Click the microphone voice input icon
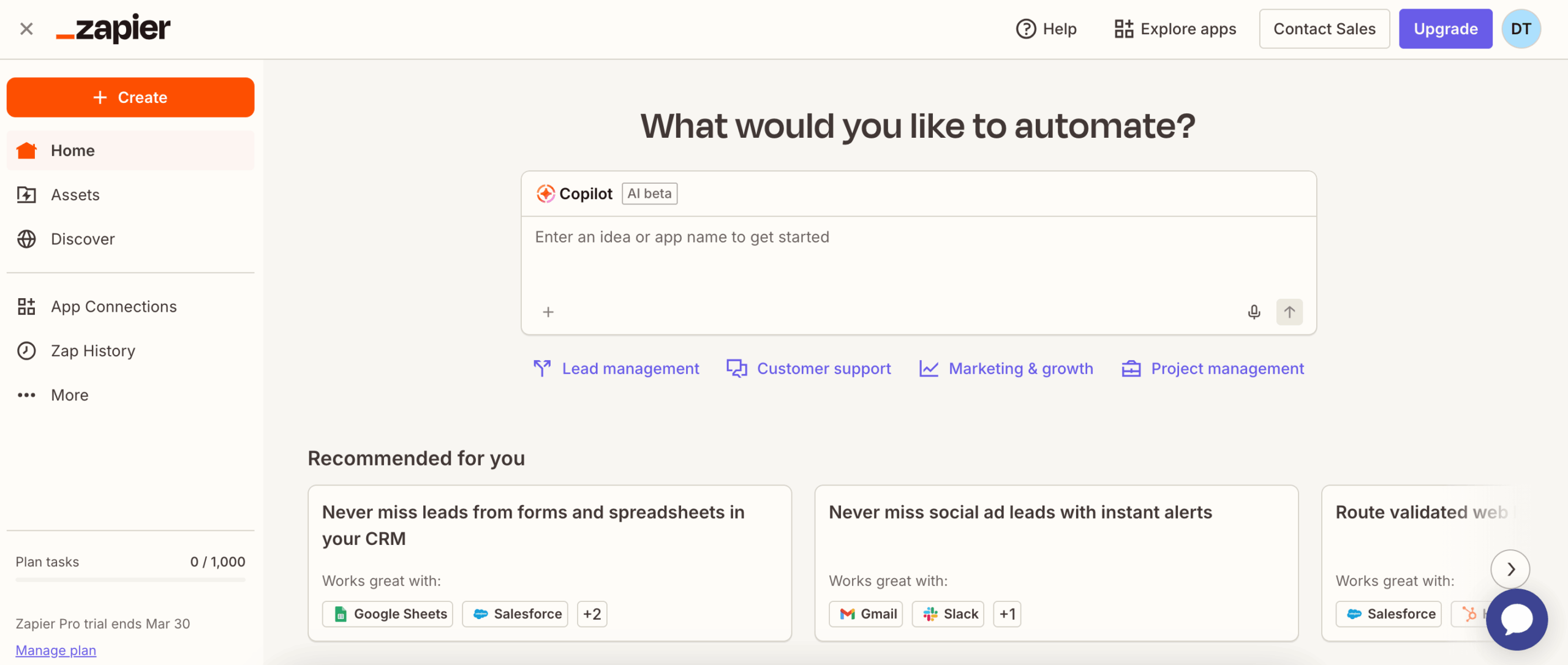Viewport: 1568px width, 665px height. point(1254,312)
